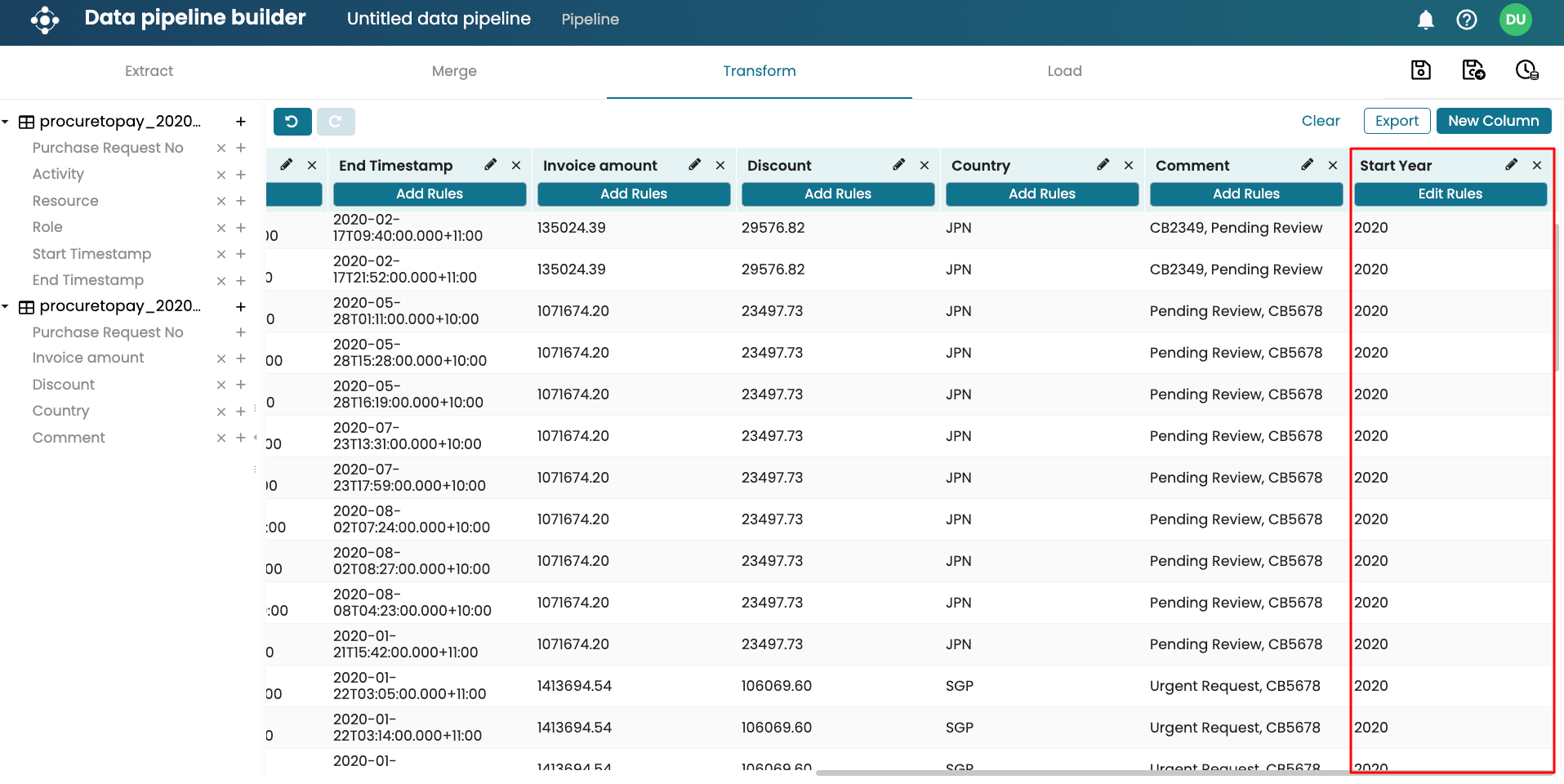Click the New Column button
The width and height of the screenshot is (1564, 784).
(1493, 121)
